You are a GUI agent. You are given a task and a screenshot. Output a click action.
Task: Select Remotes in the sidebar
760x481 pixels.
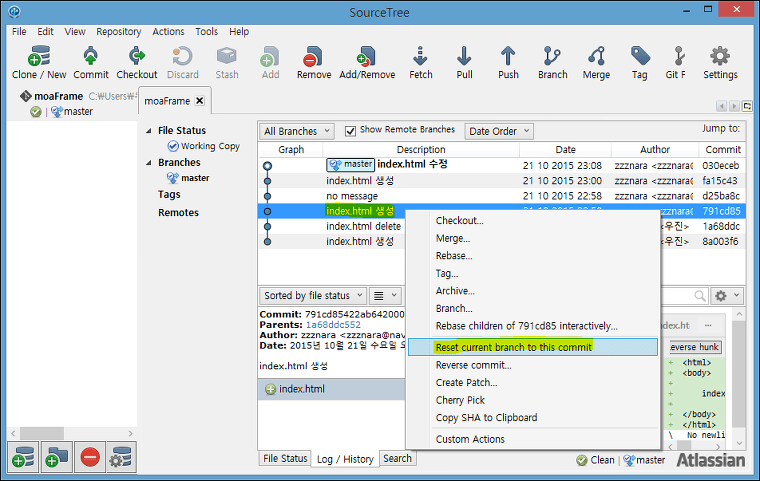click(x=178, y=212)
